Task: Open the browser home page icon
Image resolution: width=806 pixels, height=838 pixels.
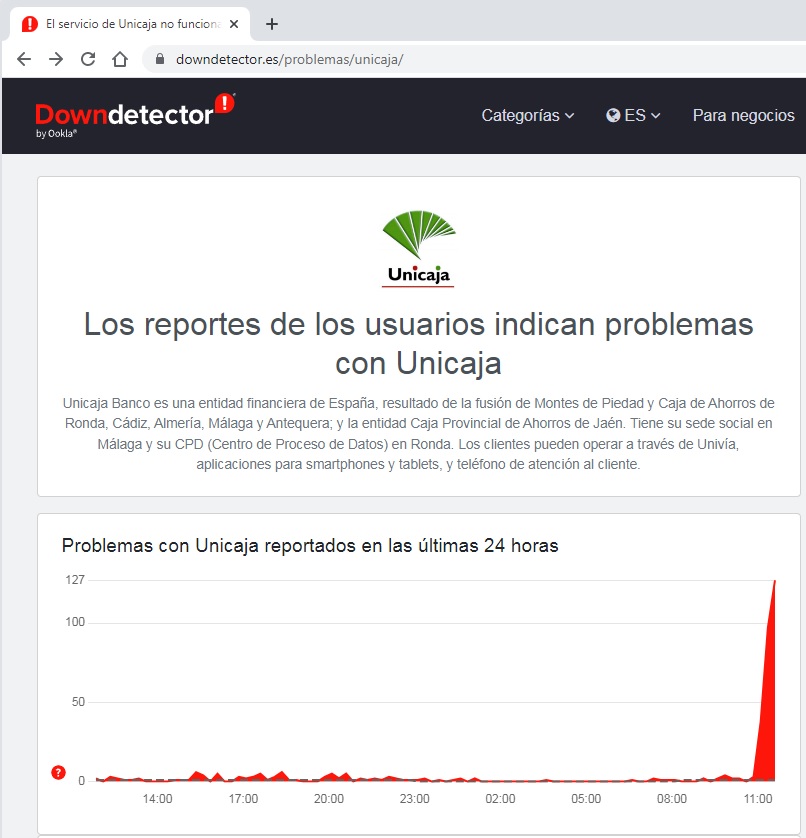Action: (x=120, y=59)
